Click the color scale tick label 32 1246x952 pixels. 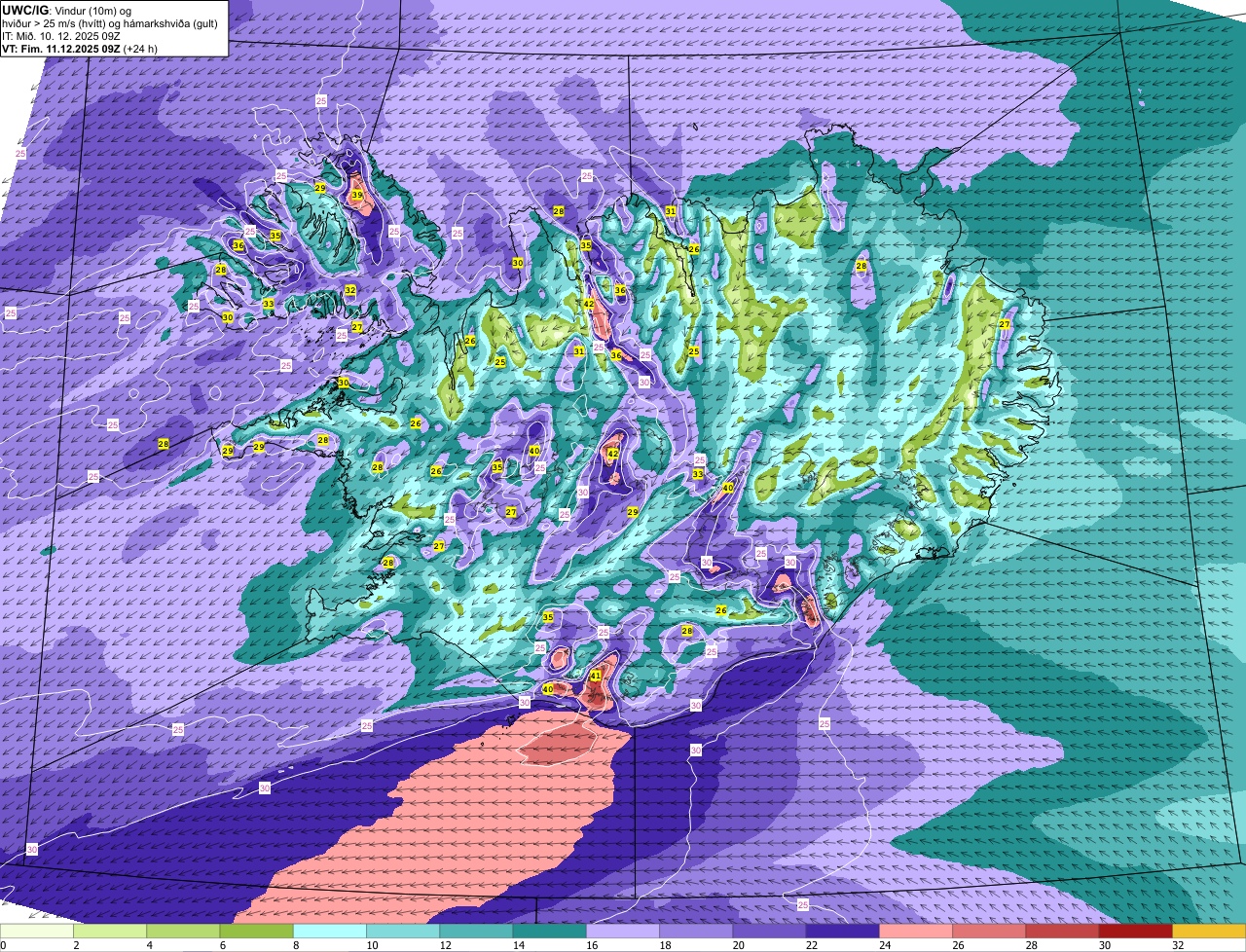coord(1178,945)
